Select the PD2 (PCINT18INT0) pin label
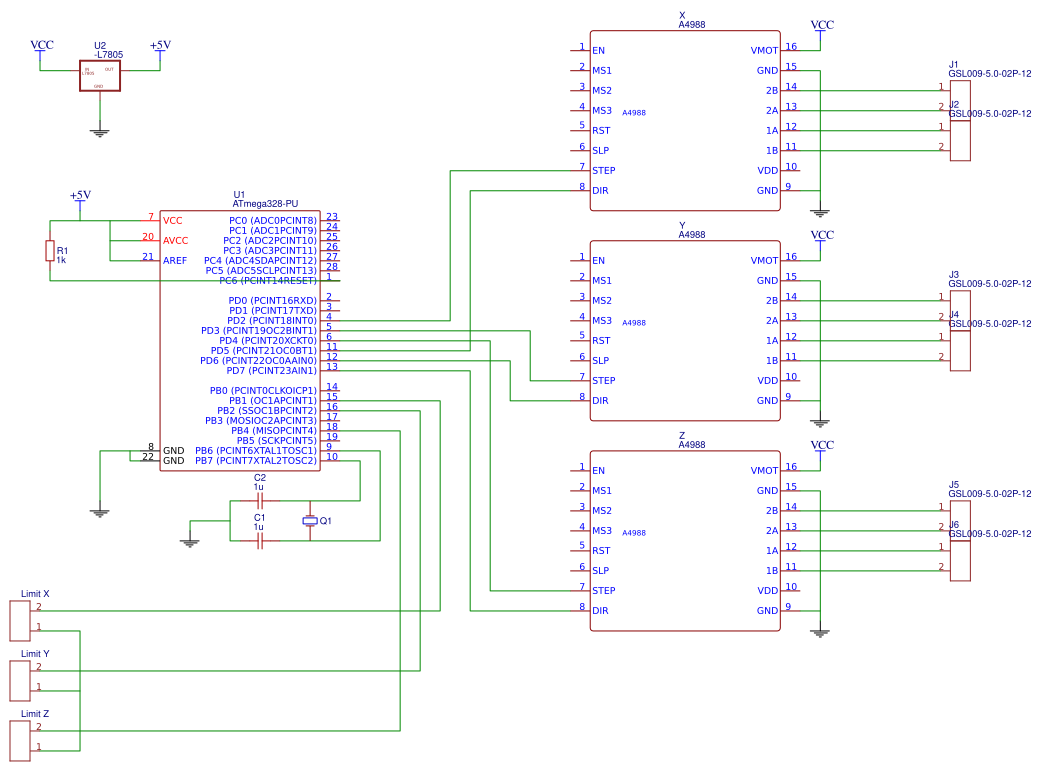Viewport: 1042px width, 771px height. click(271, 320)
